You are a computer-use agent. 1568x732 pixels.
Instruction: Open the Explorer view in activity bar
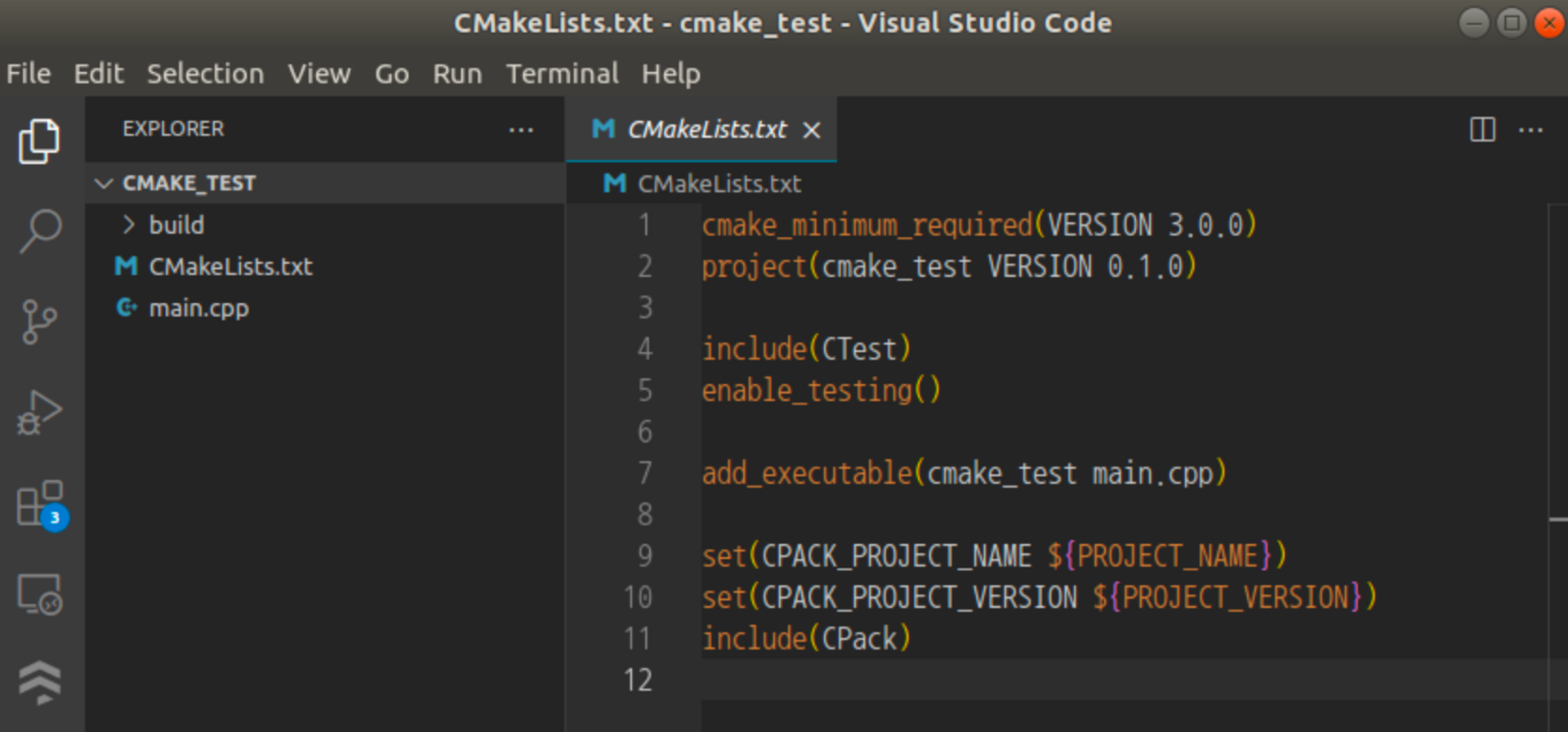tap(39, 141)
